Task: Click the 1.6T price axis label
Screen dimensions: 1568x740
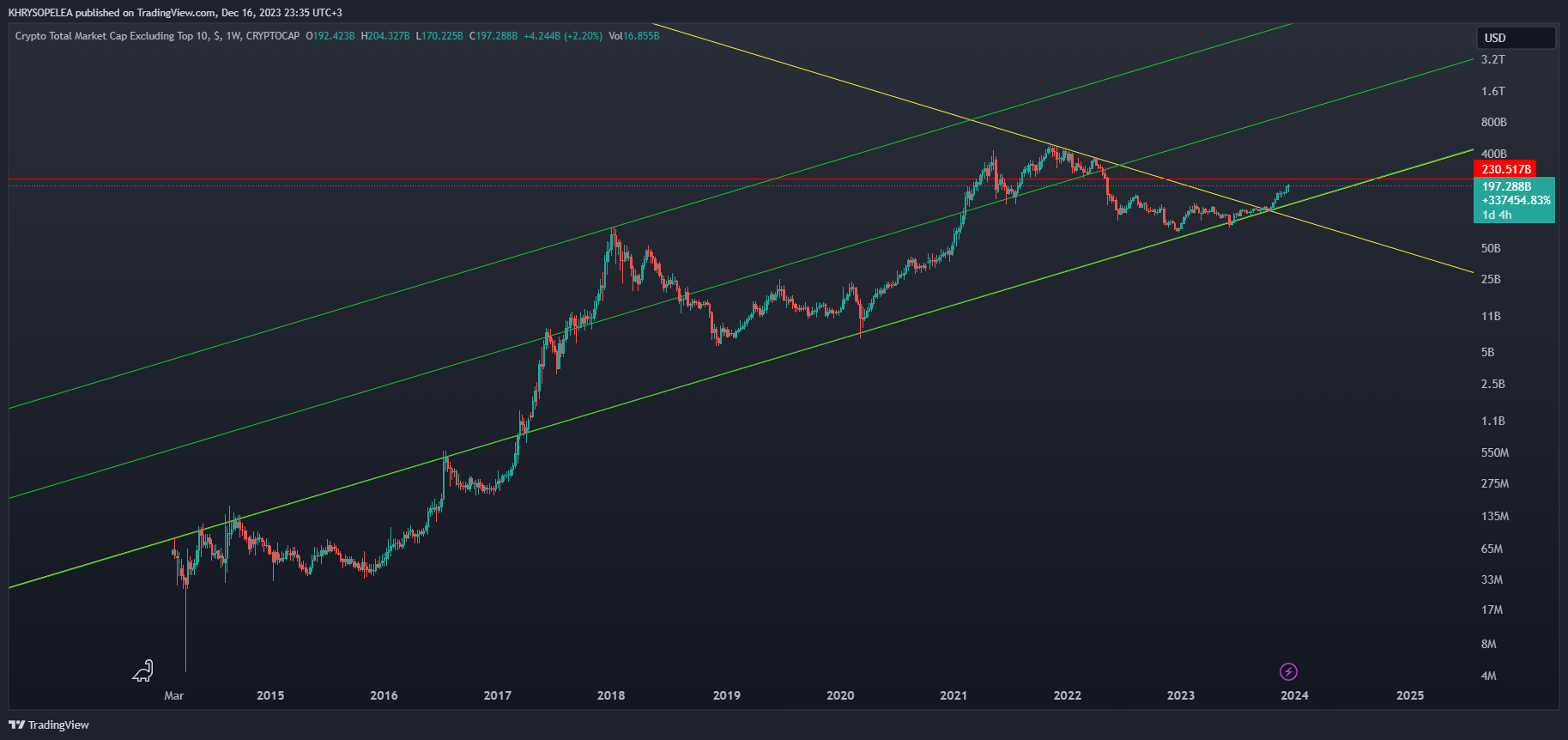Action: 1492,91
